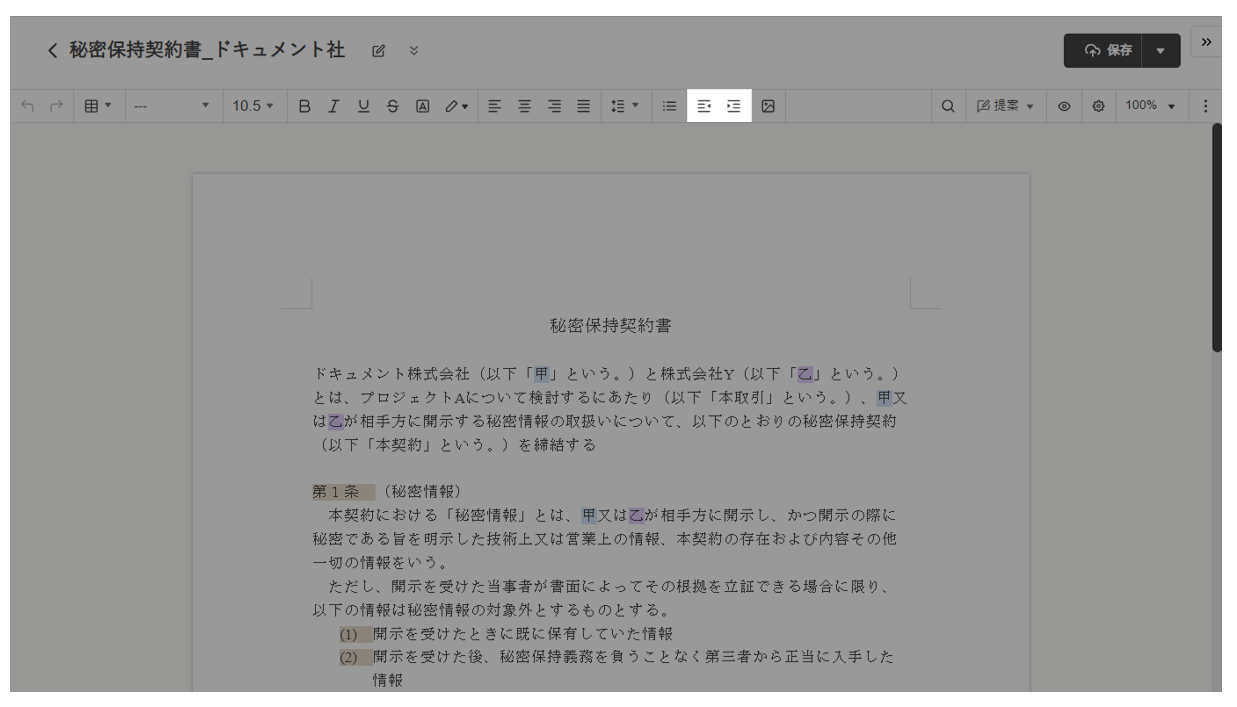
Task: Click the increase indent icon
Action: tap(735, 105)
